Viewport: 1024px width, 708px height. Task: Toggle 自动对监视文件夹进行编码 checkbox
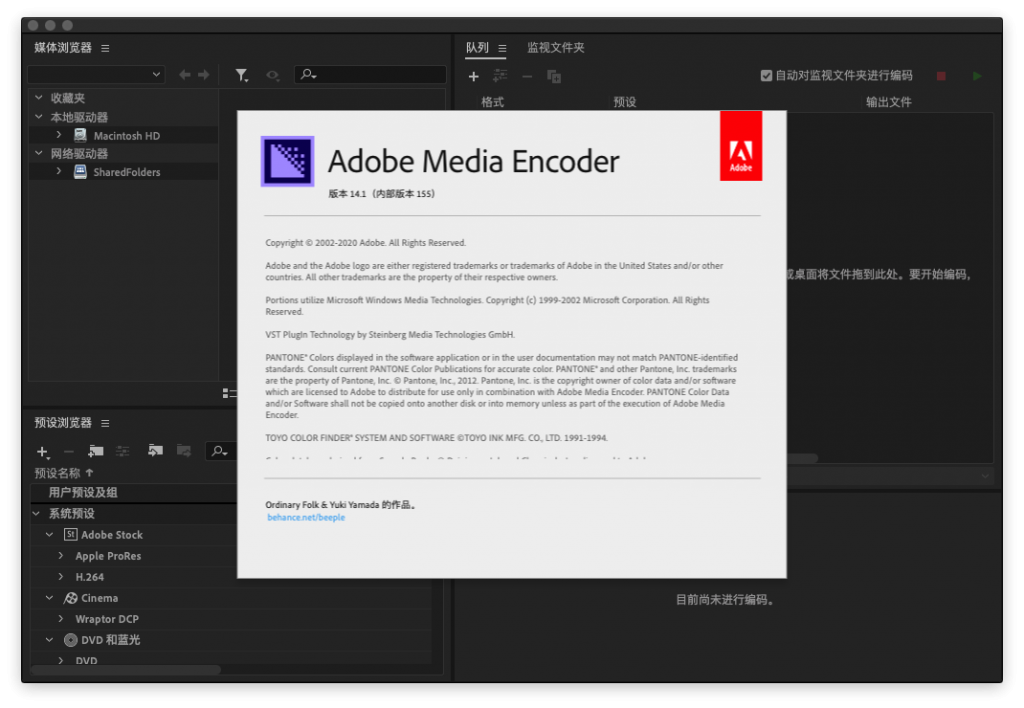(x=766, y=76)
